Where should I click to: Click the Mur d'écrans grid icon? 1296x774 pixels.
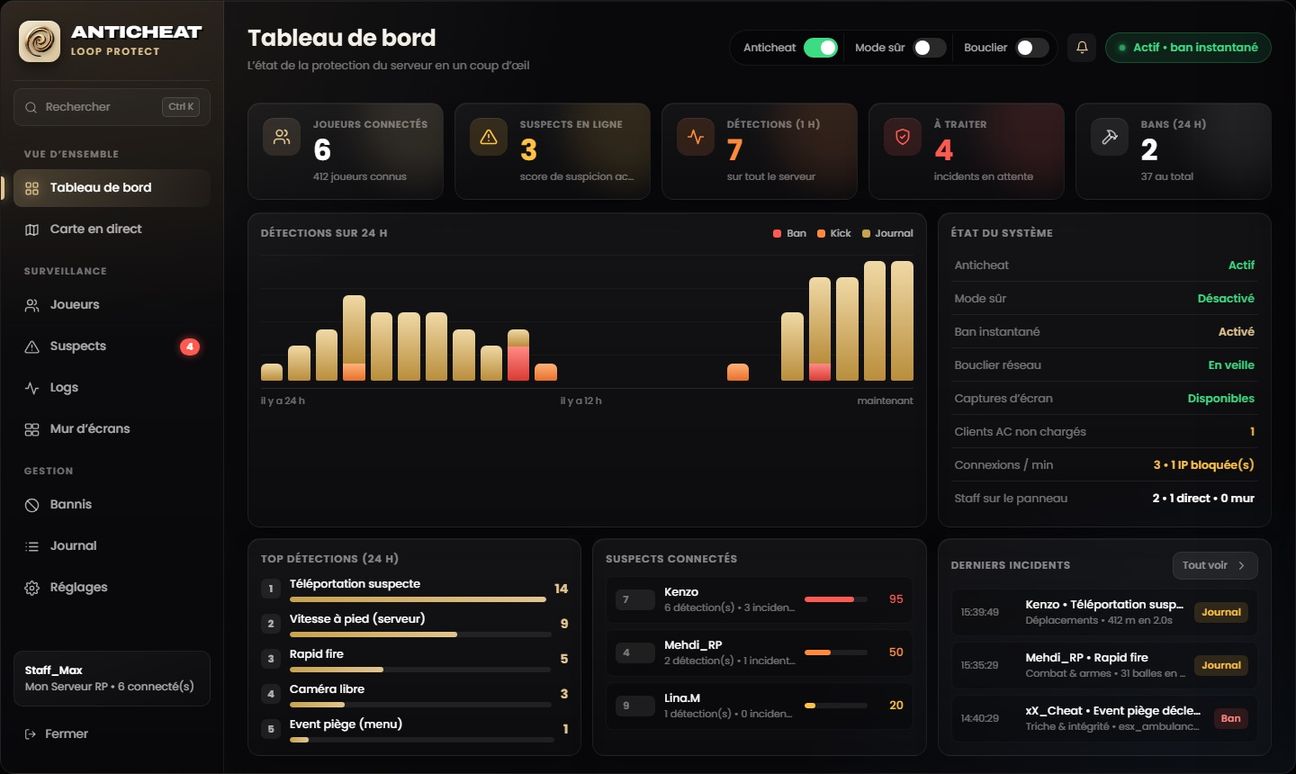pos(32,429)
